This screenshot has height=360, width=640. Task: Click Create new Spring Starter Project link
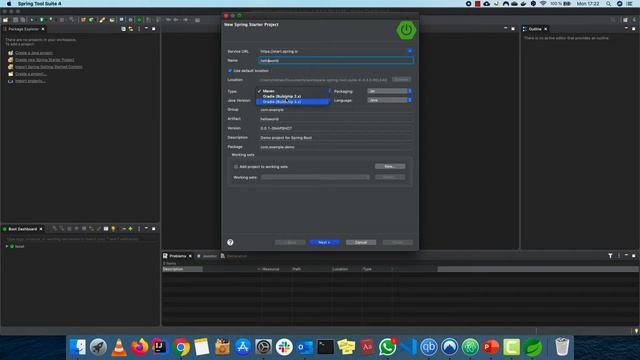point(44,60)
